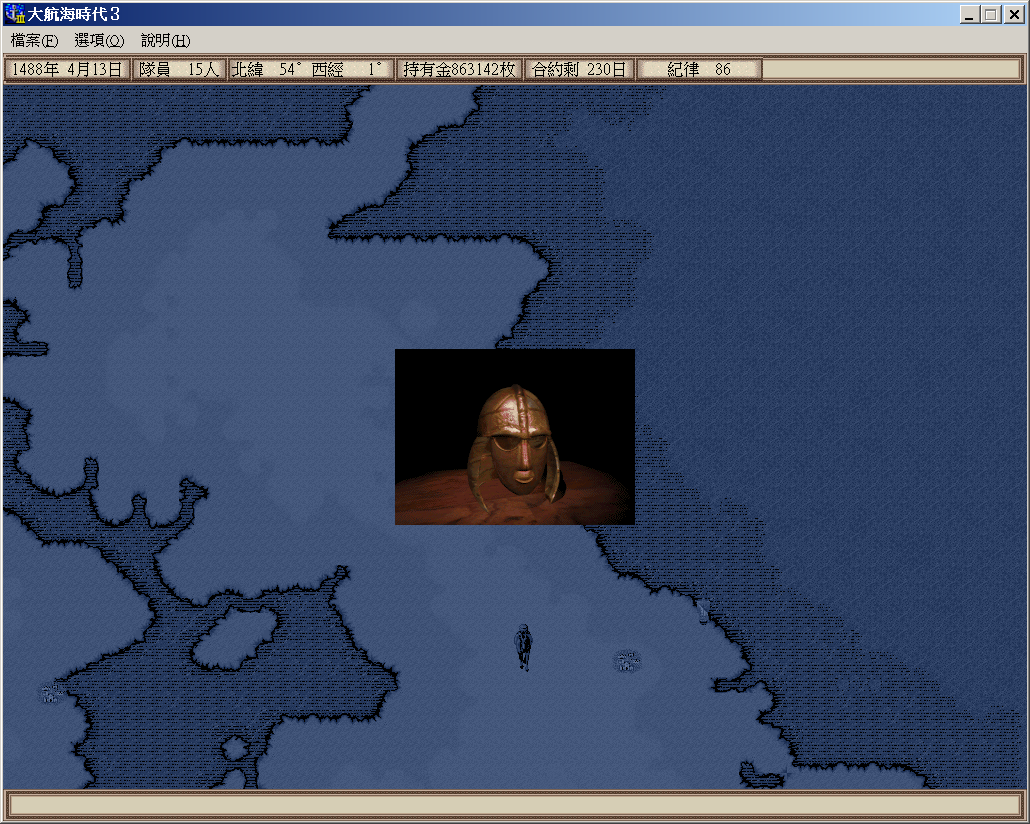This screenshot has height=824, width=1030.
Task: Click the empty message bar at the bottom
Action: (x=514, y=805)
